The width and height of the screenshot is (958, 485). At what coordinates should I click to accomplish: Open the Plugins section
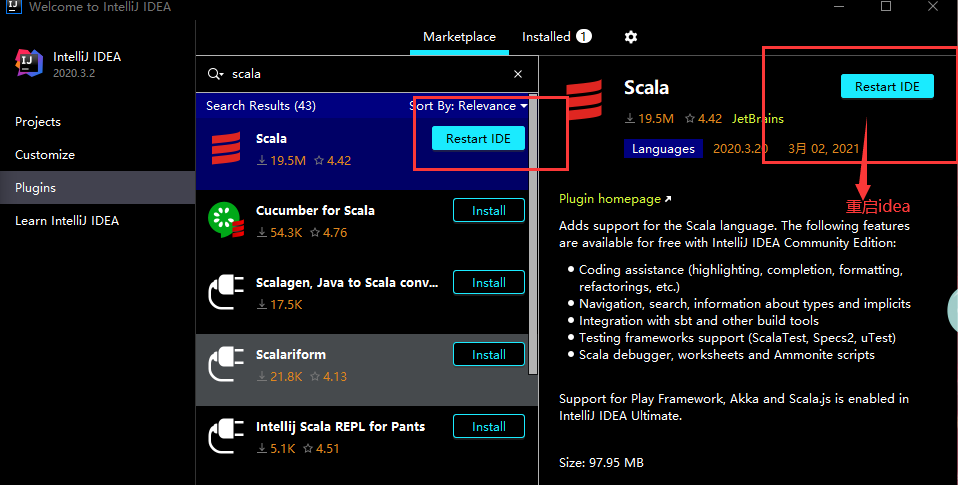pyautogui.click(x=98, y=188)
